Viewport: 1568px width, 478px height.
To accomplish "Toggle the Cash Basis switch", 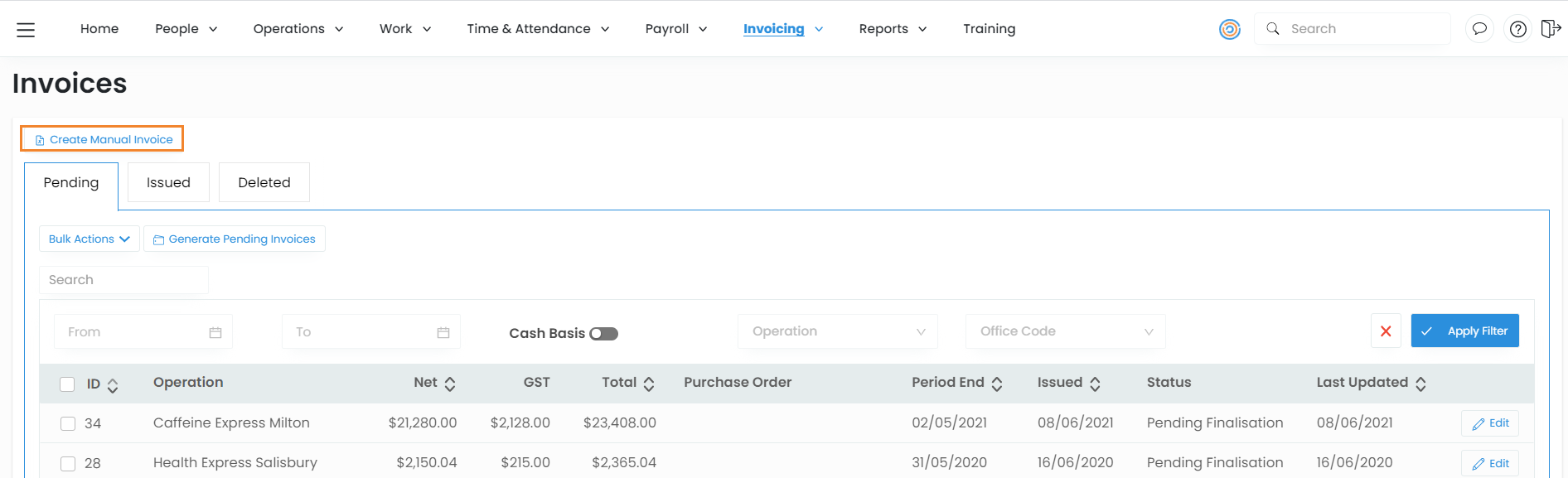I will coord(603,333).
